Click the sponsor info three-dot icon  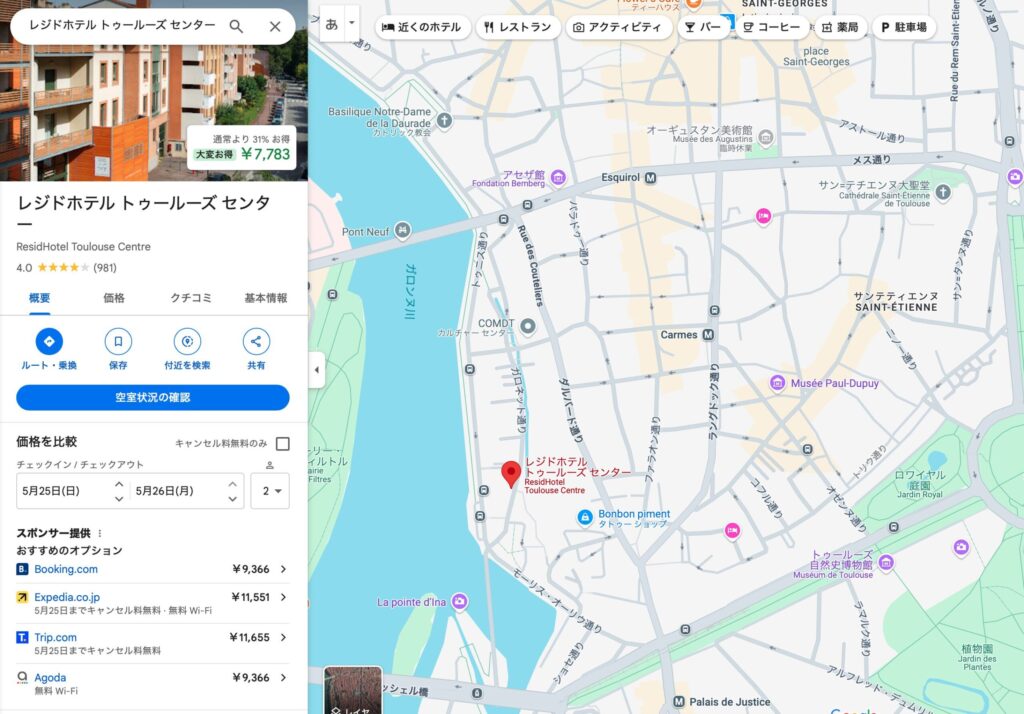click(99, 534)
